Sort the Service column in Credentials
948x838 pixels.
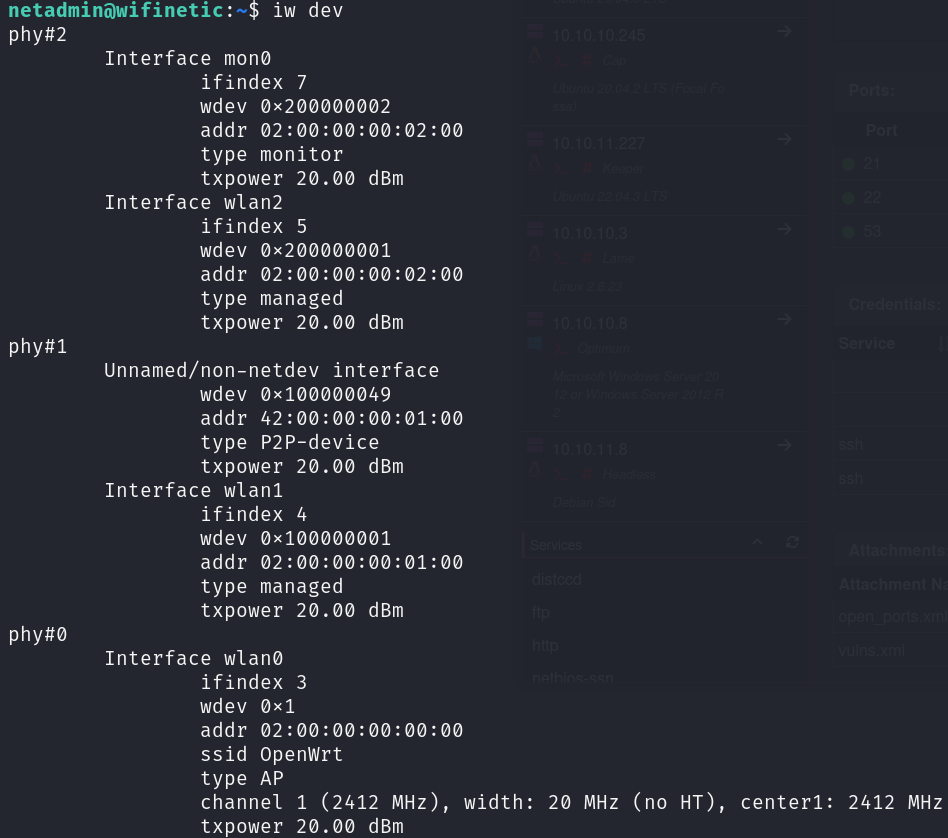coord(942,343)
